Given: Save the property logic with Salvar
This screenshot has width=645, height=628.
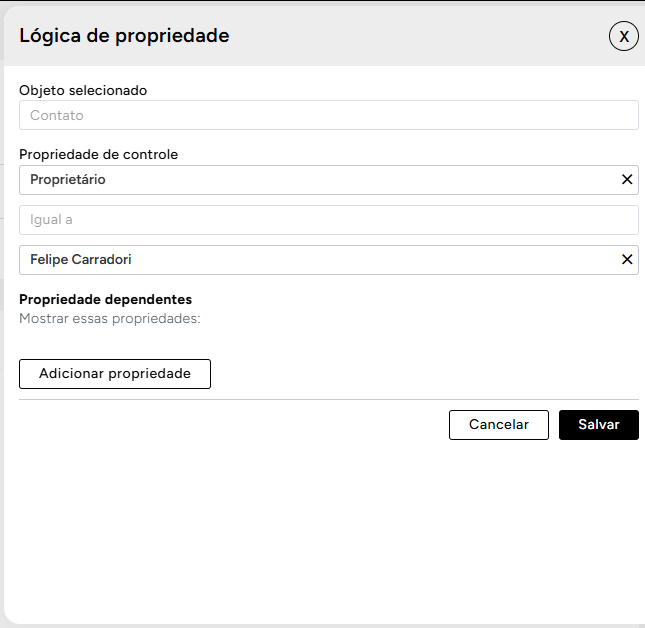Looking at the screenshot, I should [598, 425].
